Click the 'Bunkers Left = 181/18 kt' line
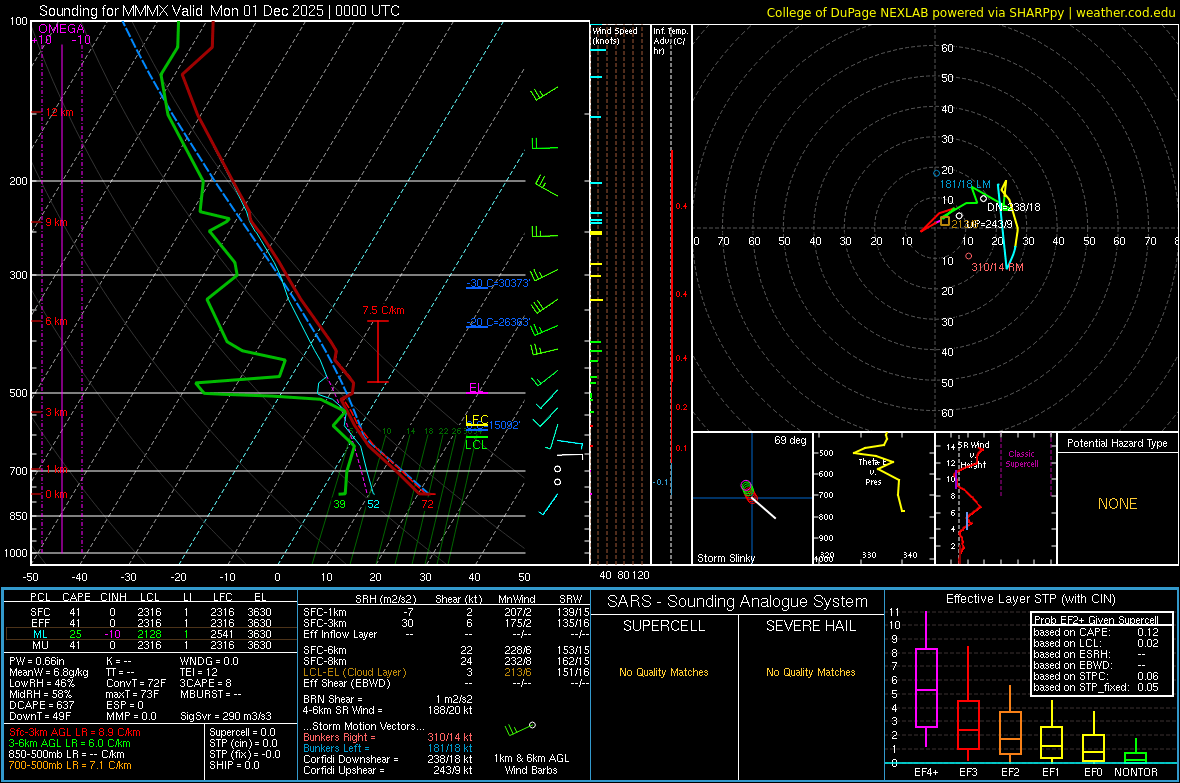This screenshot has height=783, width=1180. tap(387, 748)
